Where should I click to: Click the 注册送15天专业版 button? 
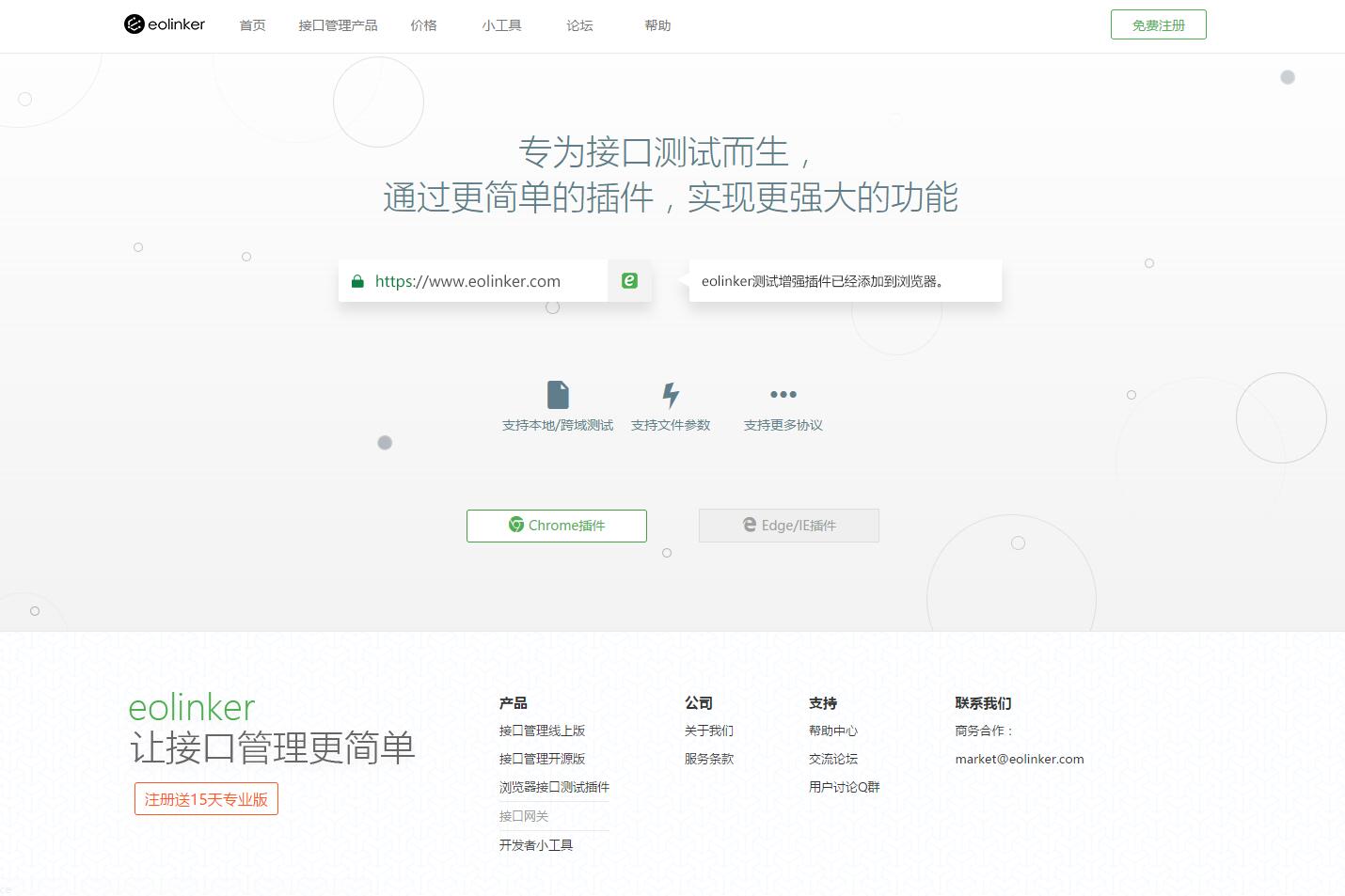click(206, 799)
